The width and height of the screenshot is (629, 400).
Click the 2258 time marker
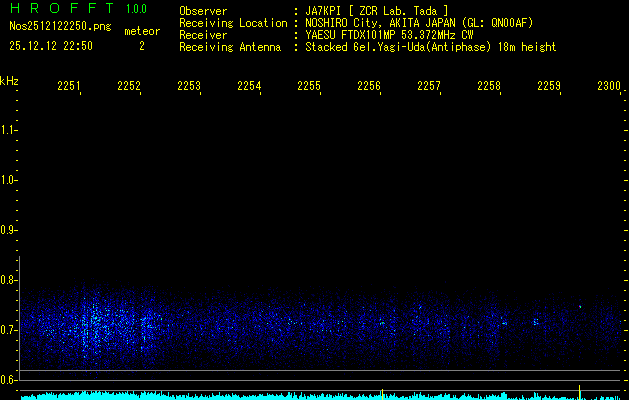click(x=489, y=87)
